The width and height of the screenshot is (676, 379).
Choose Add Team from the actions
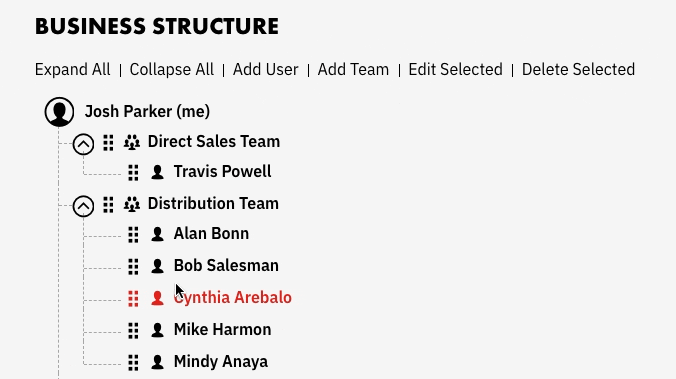click(353, 69)
